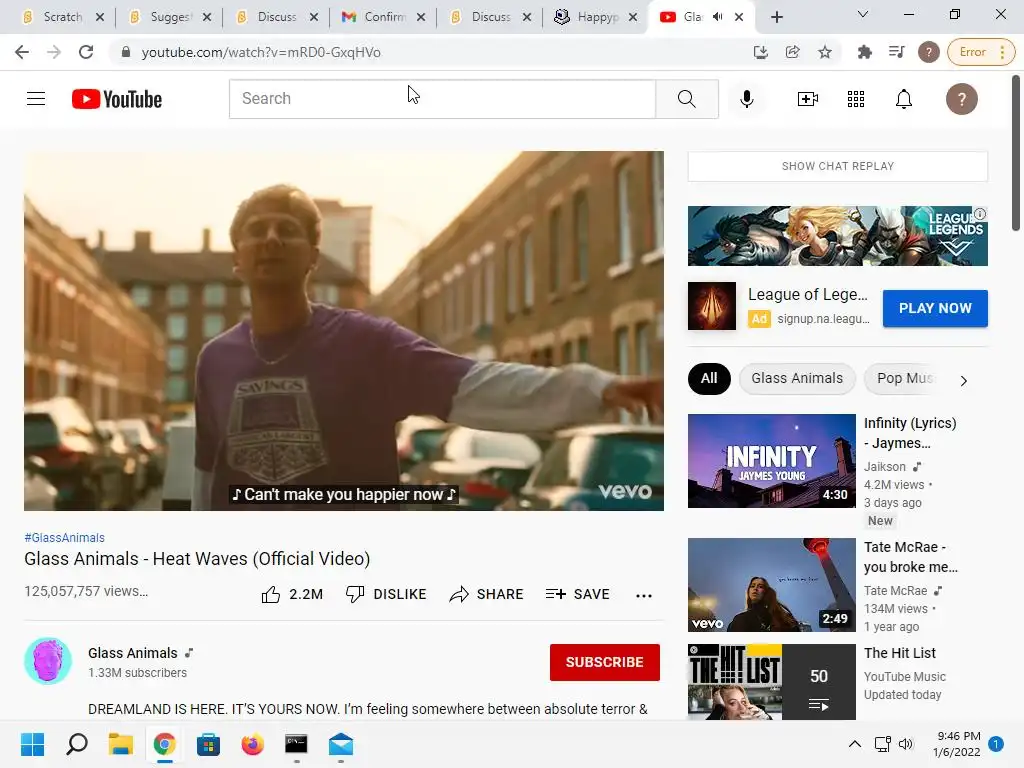Image resolution: width=1024 pixels, height=768 pixels.
Task: Open the YouTube account avatar menu
Action: pos(961,99)
